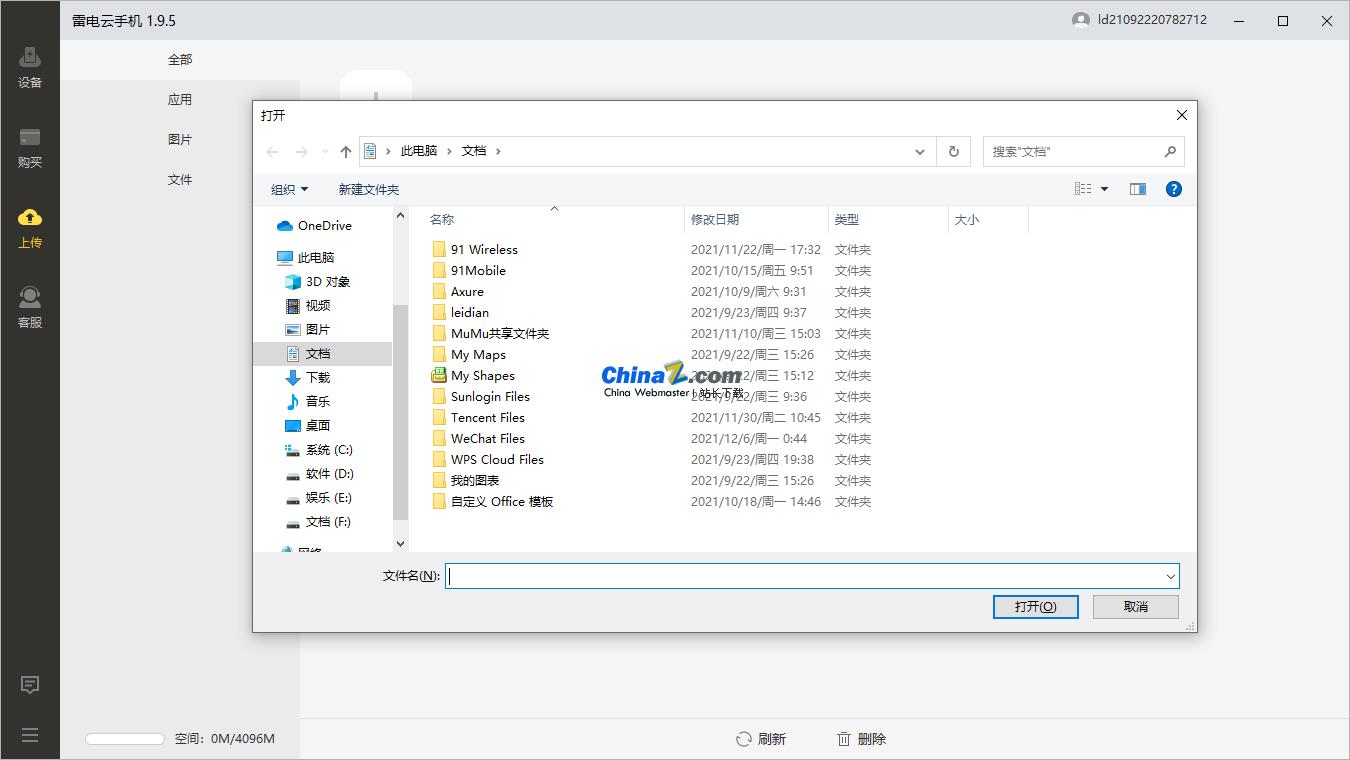The image size is (1350, 760).
Task: Open 视频 in navigation tree
Action: click(308, 306)
